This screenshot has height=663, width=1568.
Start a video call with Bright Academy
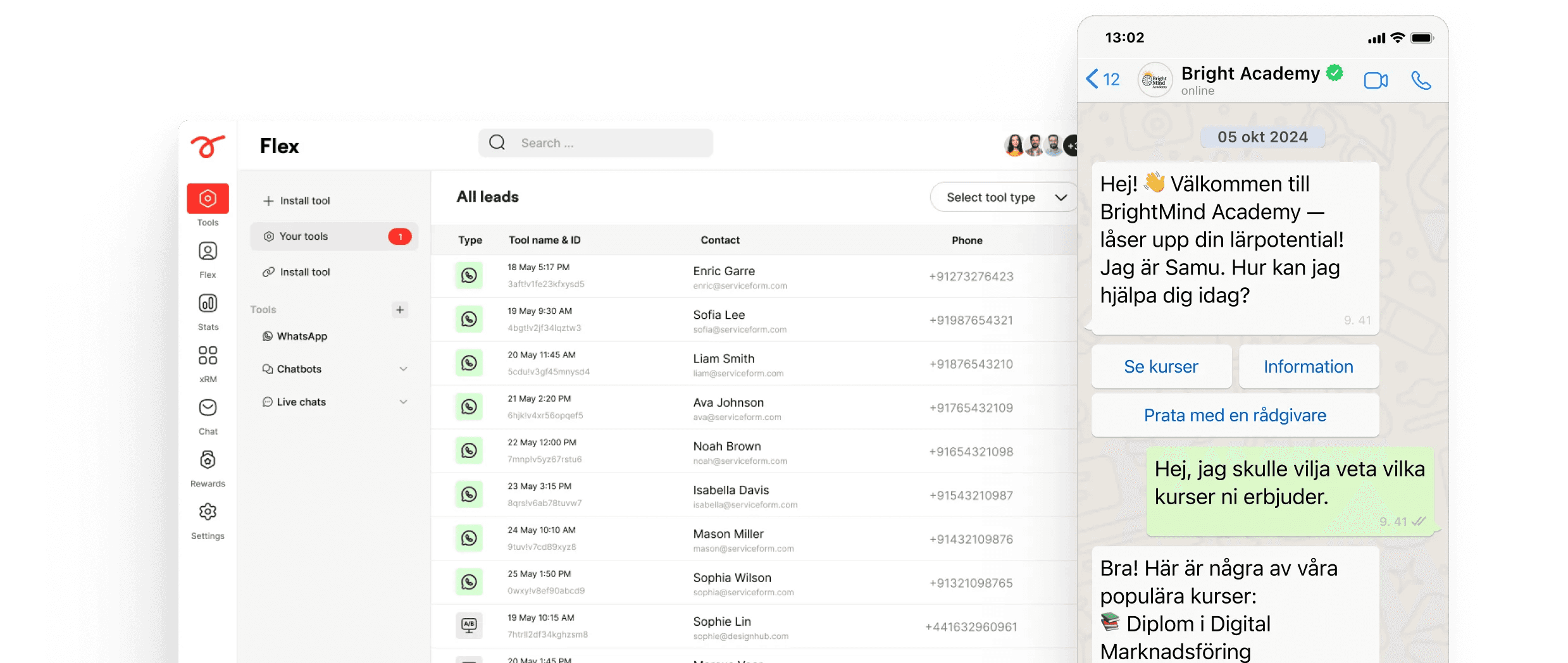pyautogui.click(x=1376, y=80)
